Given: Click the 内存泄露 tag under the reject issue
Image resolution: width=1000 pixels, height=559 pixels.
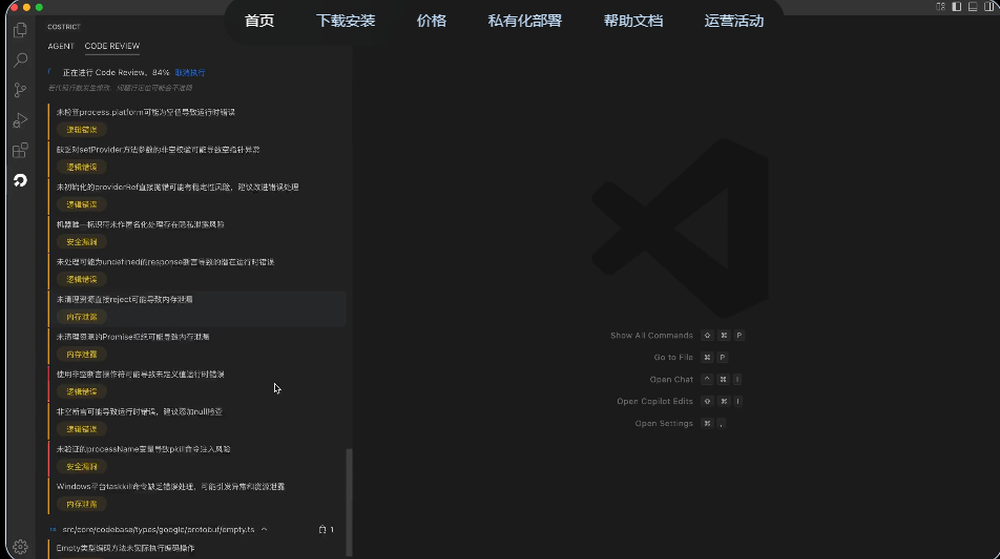Looking at the screenshot, I should (x=82, y=317).
